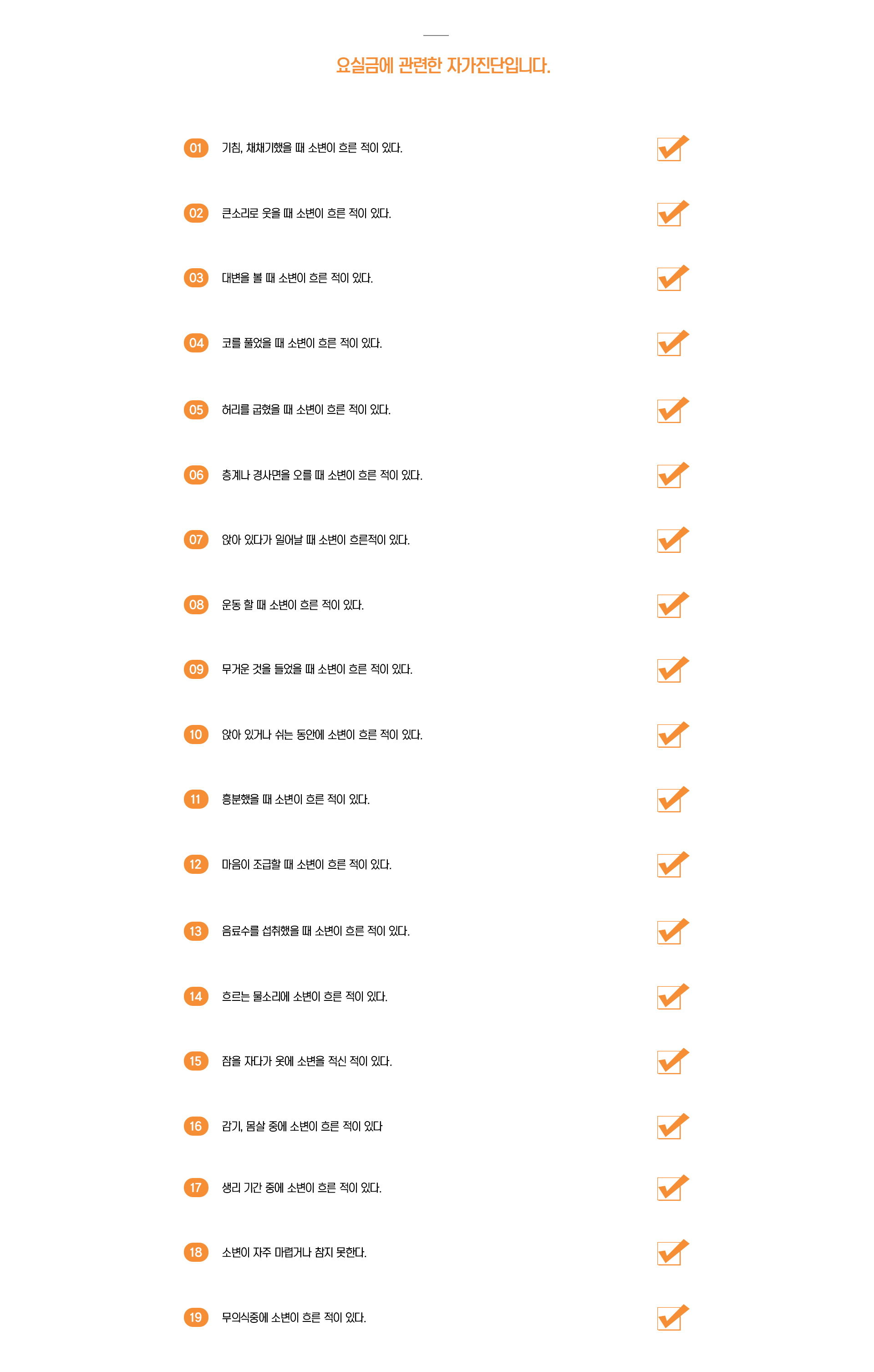The image size is (874, 1372).
Task: Toggle item 17 menstrual period checkbox
Action: [x=670, y=1189]
